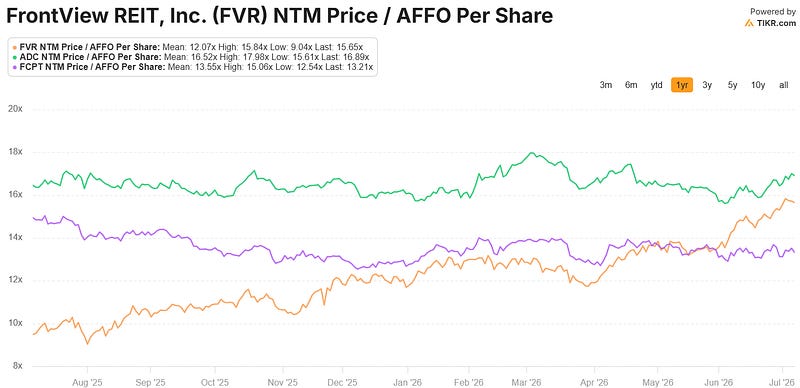This screenshot has width=800, height=388.
Task: Select the 6m time range
Action: pyautogui.click(x=631, y=85)
